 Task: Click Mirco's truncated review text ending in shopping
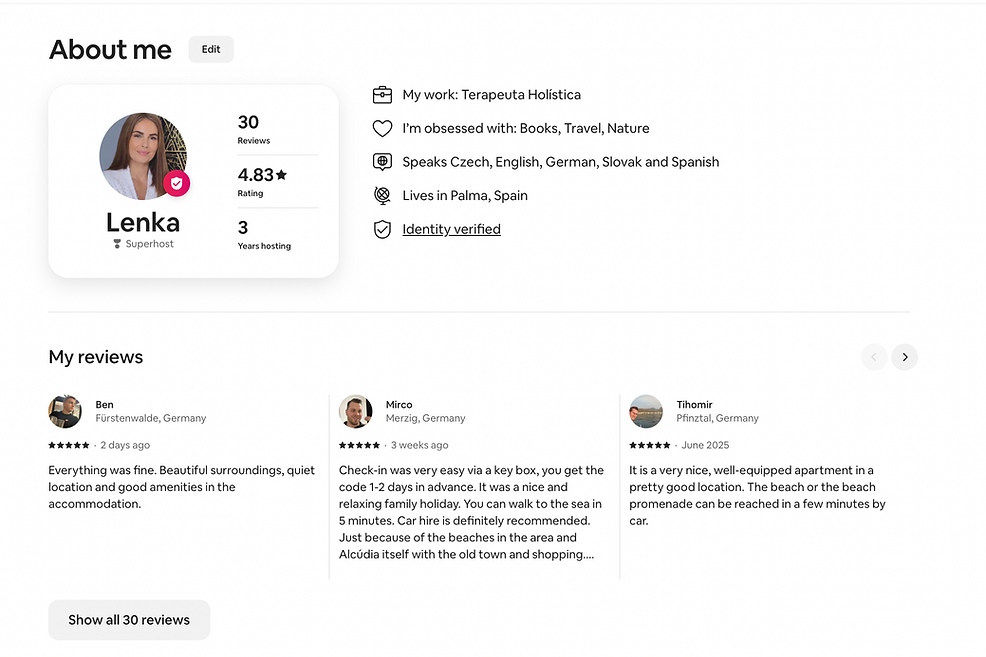pos(472,512)
